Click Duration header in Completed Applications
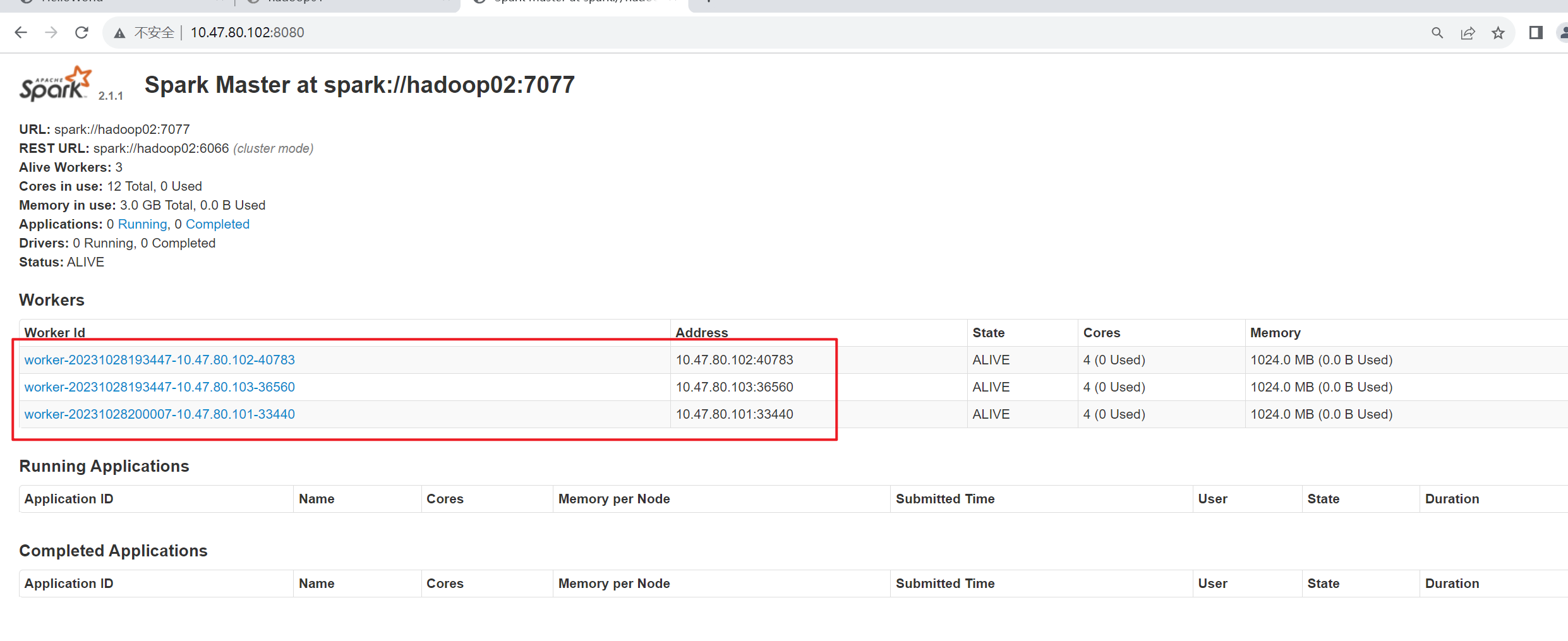This screenshot has height=641, width=1568. click(x=1452, y=584)
